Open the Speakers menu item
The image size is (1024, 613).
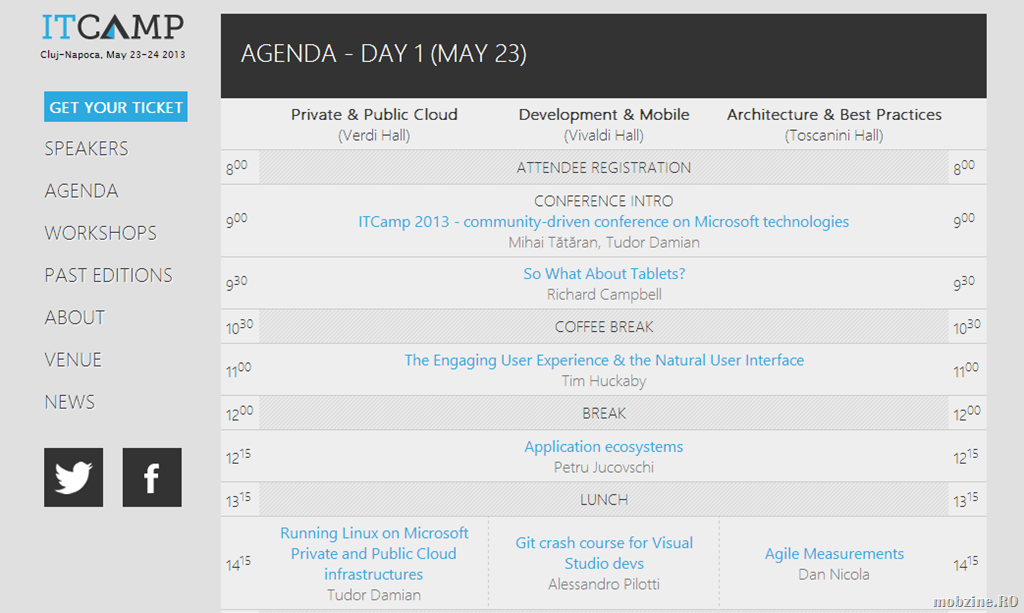[x=86, y=149]
